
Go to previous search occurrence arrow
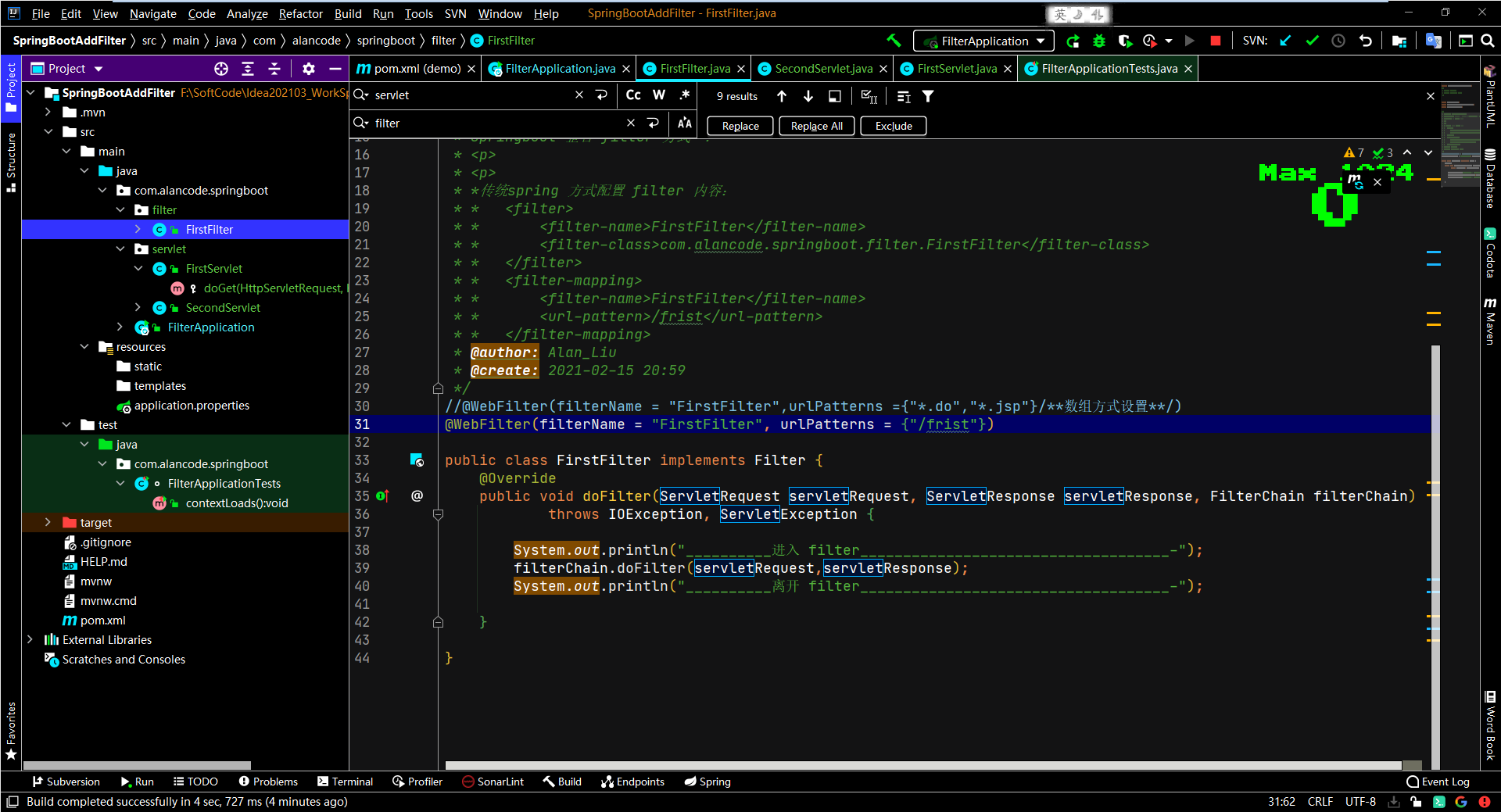[x=782, y=96]
